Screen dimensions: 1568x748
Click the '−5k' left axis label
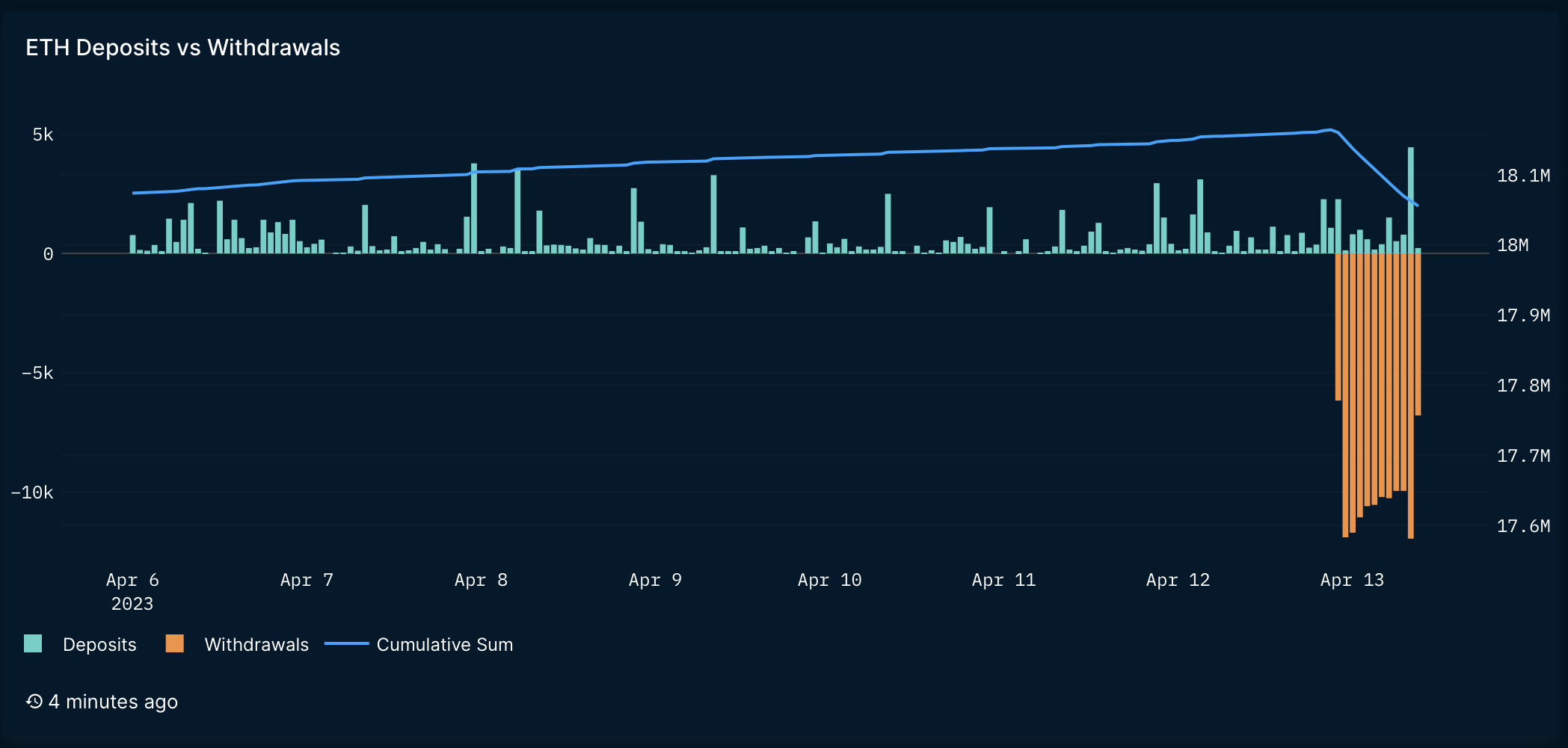click(x=37, y=373)
